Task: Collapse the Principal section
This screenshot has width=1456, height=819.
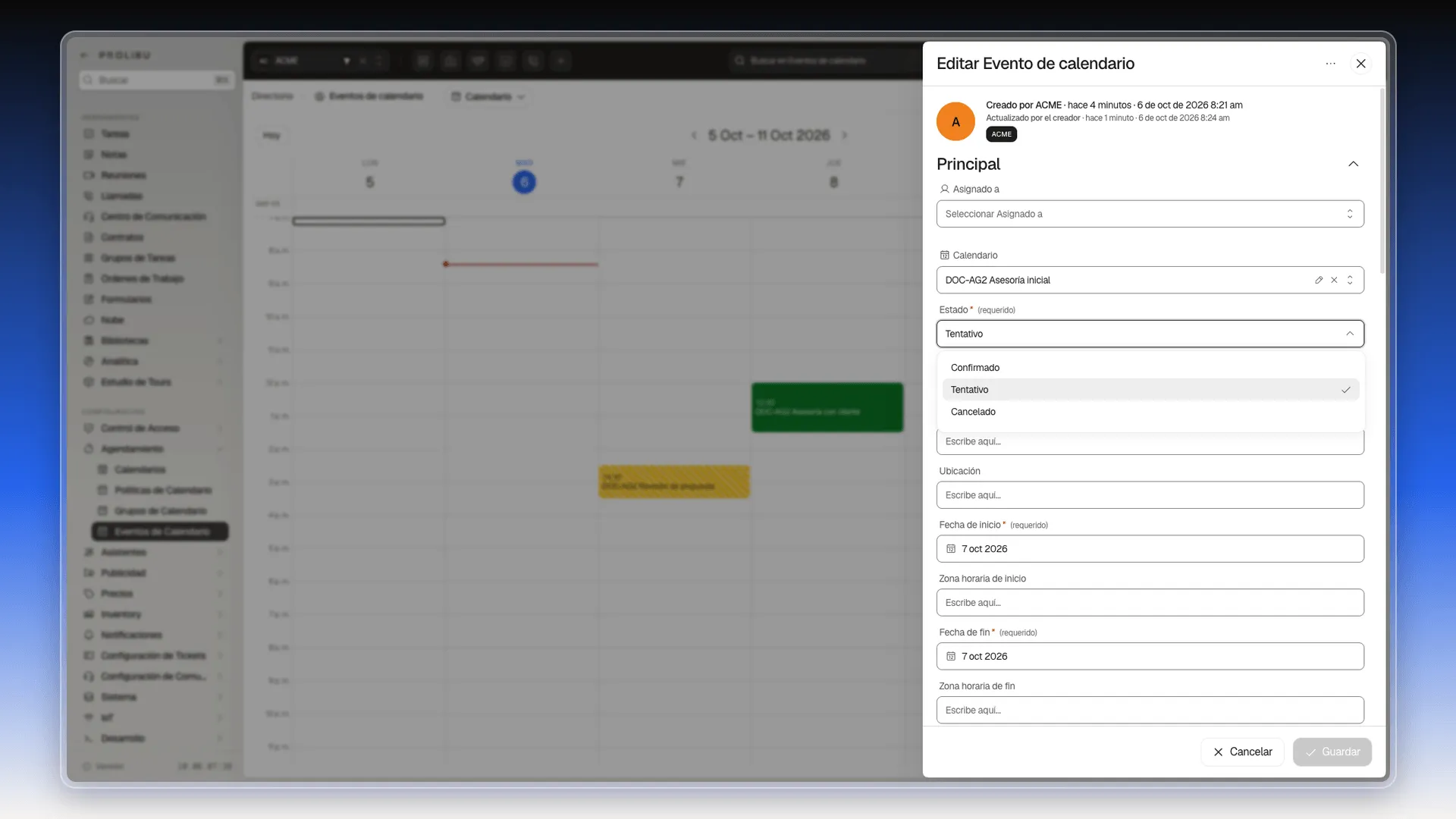Action: (x=1353, y=164)
